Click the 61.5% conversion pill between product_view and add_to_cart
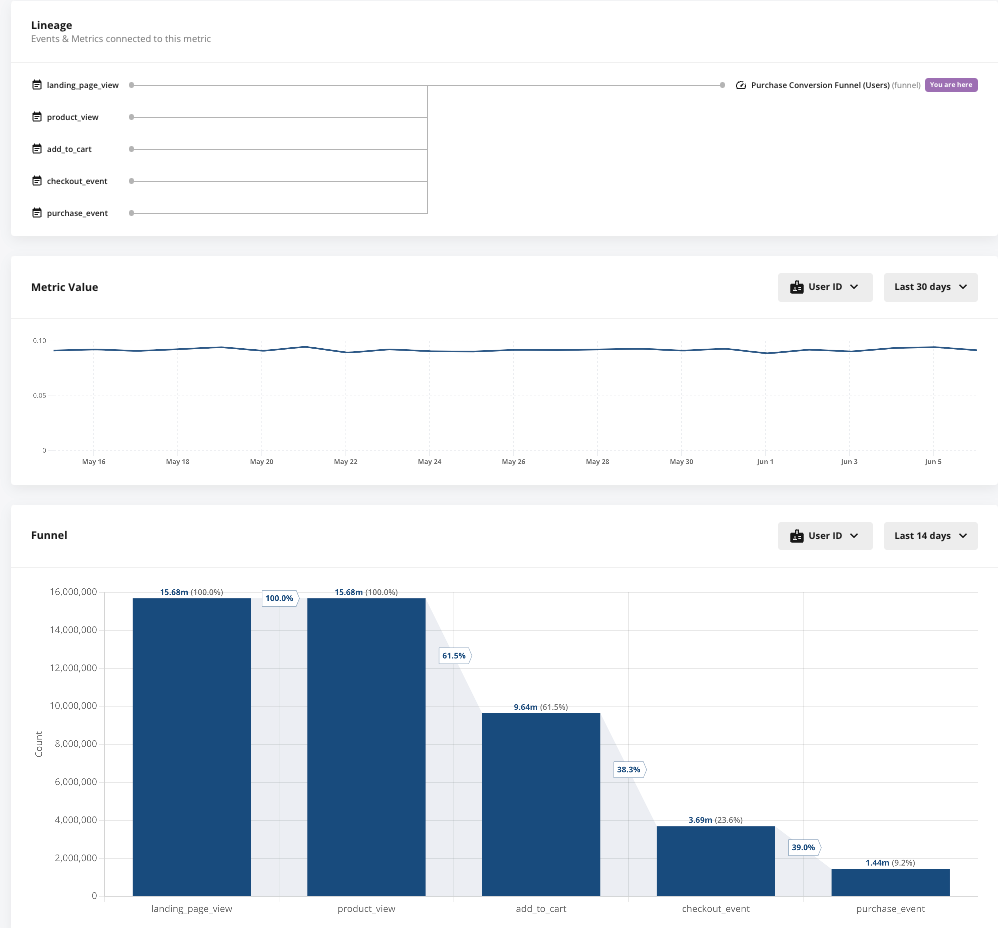Viewport: 998px width, 928px height. click(454, 655)
